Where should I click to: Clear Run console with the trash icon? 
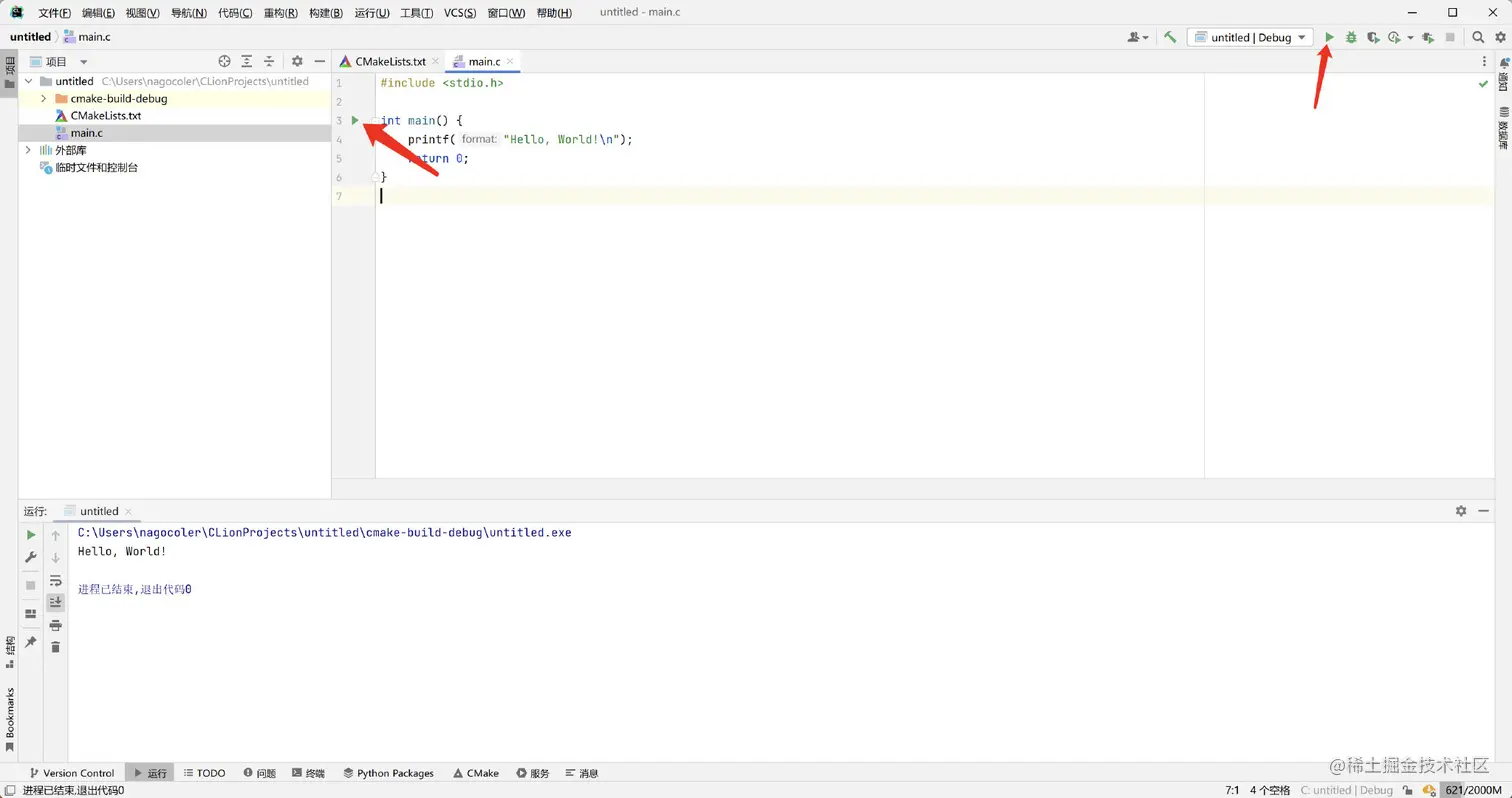[56, 647]
